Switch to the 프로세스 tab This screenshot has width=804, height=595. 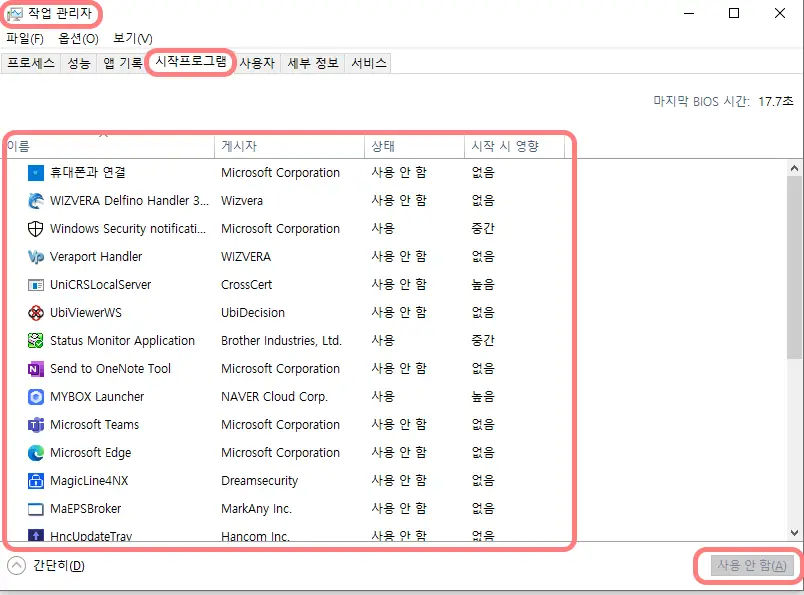(31, 63)
